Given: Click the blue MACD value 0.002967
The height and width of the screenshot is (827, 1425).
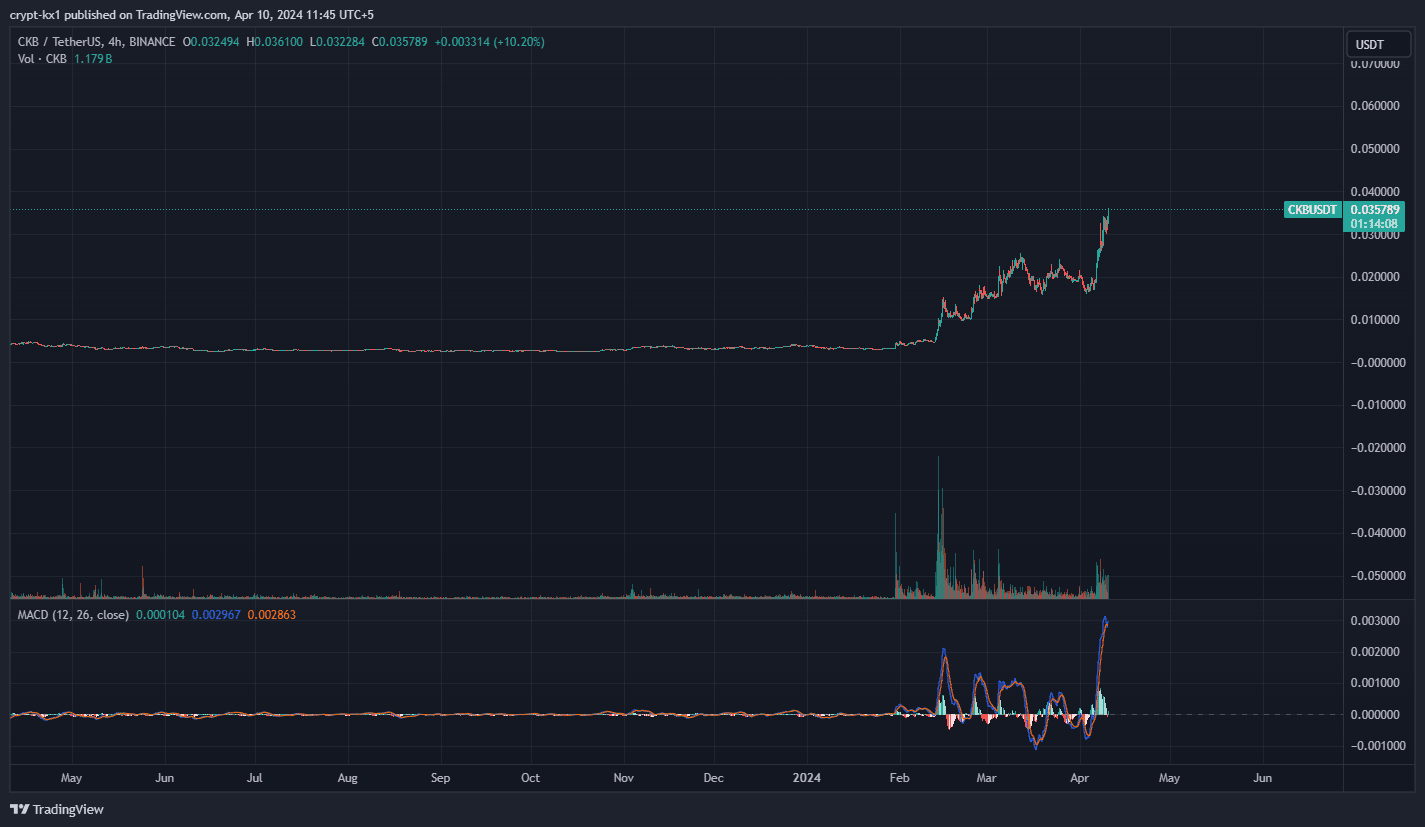Looking at the screenshot, I should [216, 615].
